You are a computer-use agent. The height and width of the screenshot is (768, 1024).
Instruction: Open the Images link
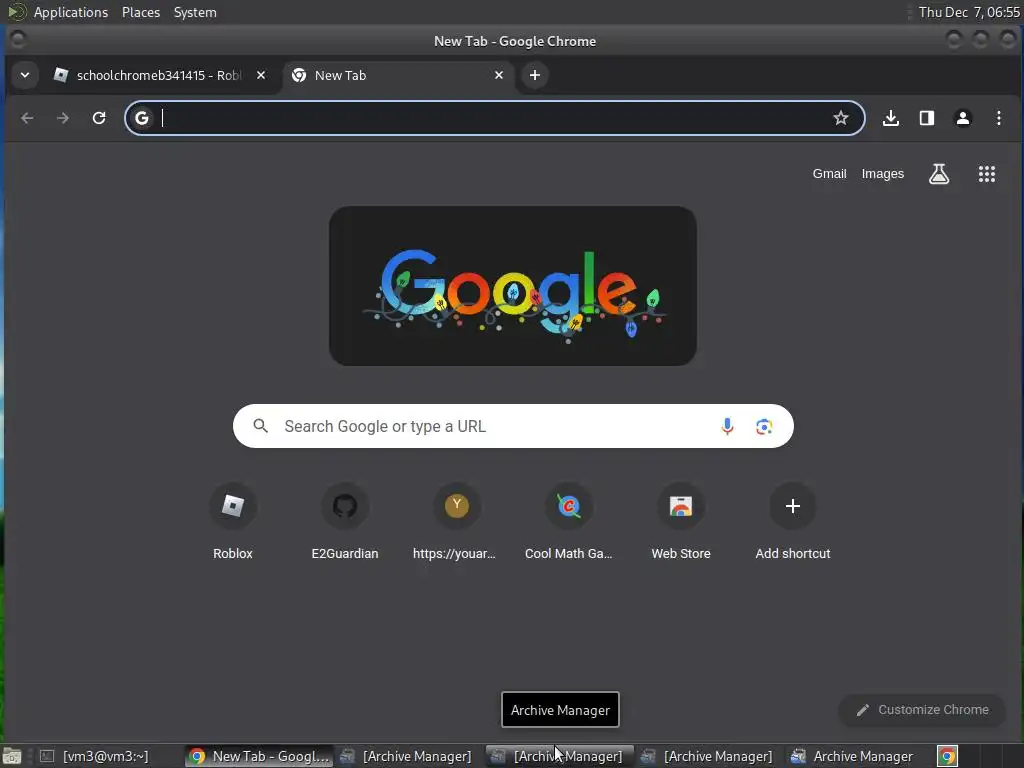[x=883, y=174]
